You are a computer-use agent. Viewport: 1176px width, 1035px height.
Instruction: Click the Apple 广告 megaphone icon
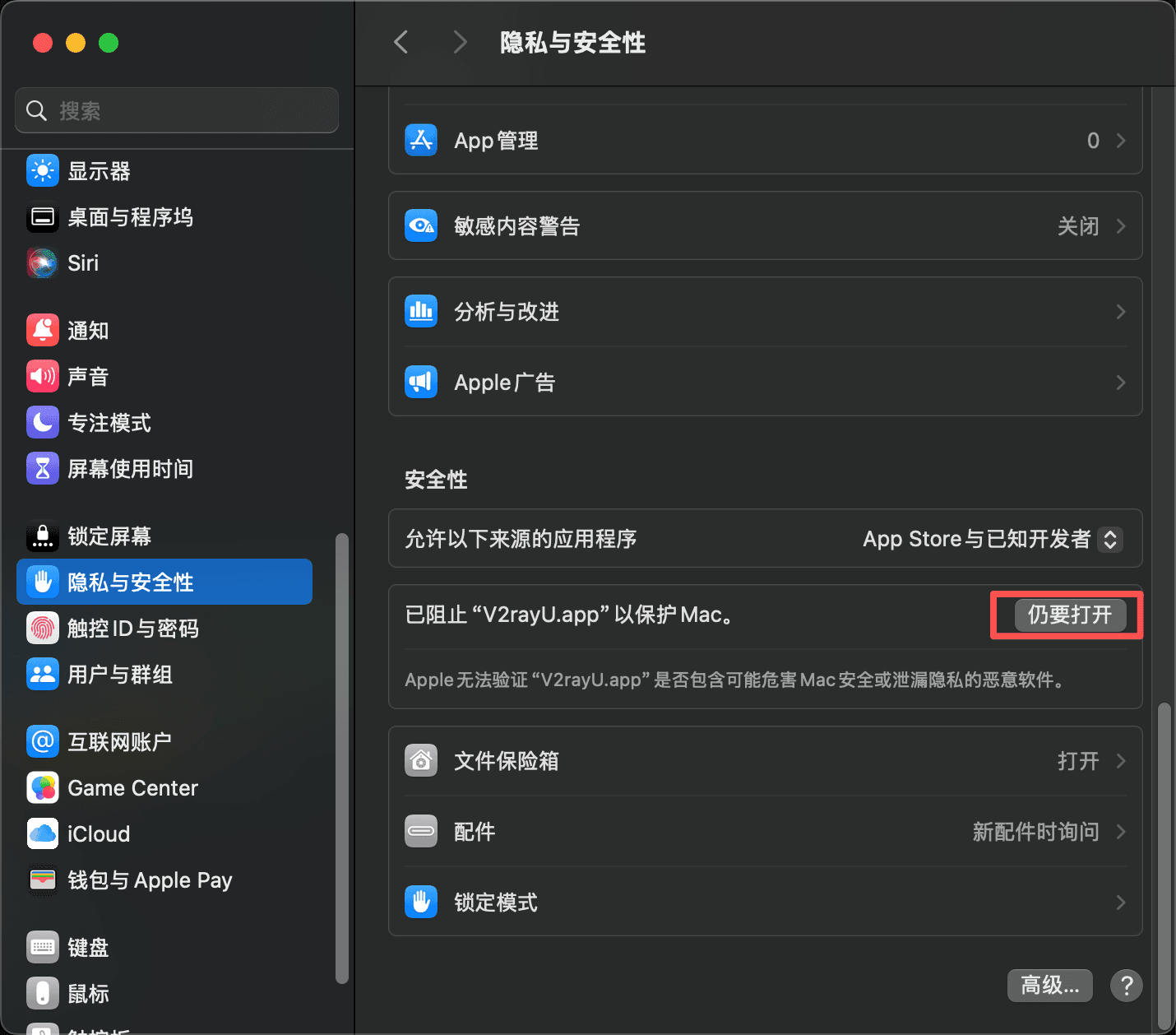[421, 383]
